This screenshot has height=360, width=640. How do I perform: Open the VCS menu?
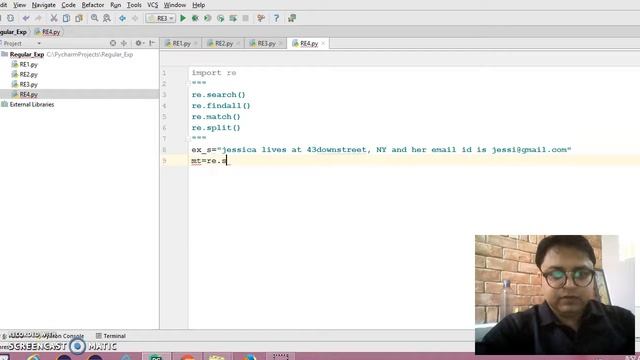(152, 5)
